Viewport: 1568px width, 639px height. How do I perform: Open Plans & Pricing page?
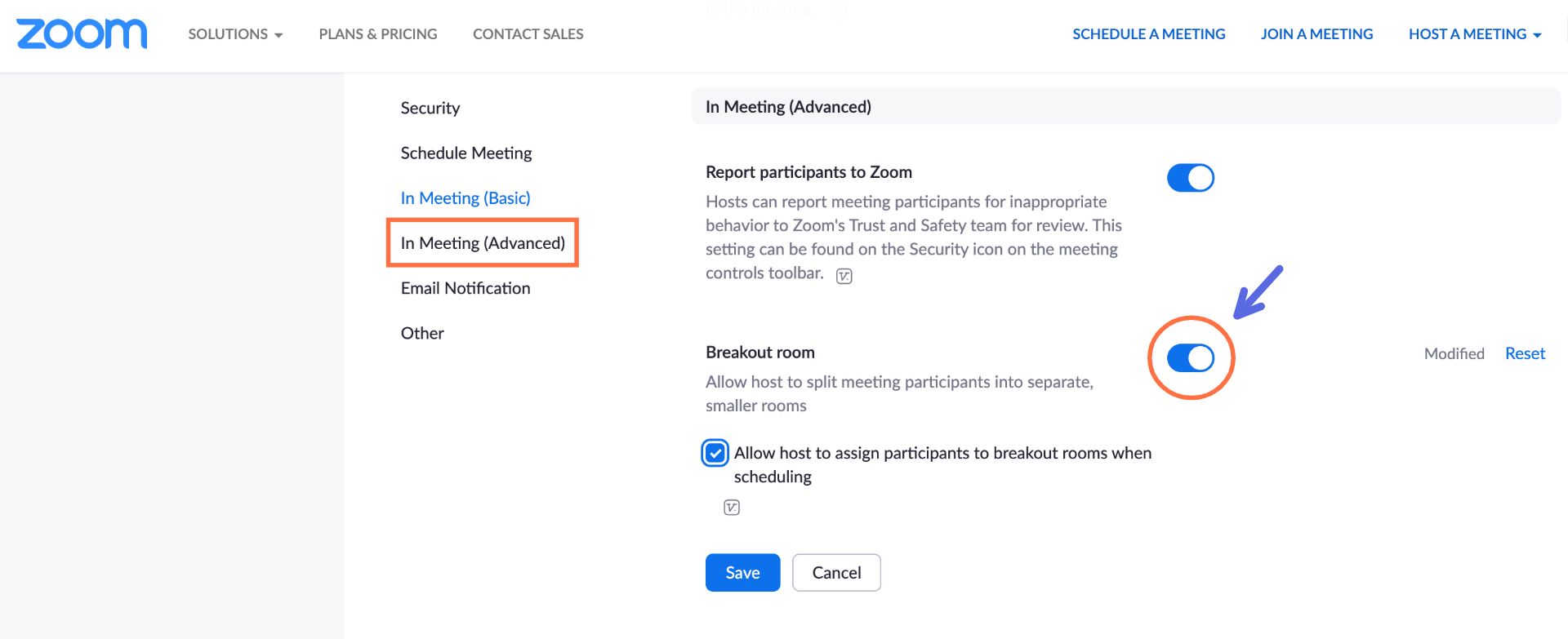click(377, 34)
